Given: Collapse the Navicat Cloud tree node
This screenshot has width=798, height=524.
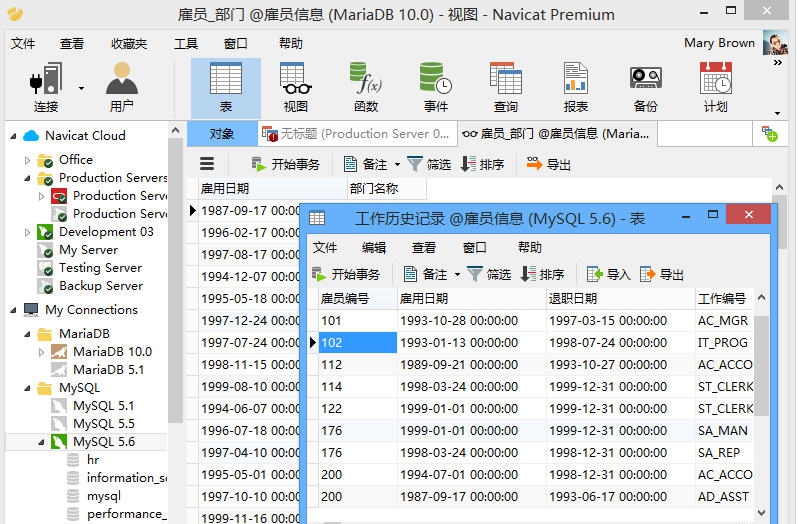Looking at the screenshot, I should tap(13, 136).
